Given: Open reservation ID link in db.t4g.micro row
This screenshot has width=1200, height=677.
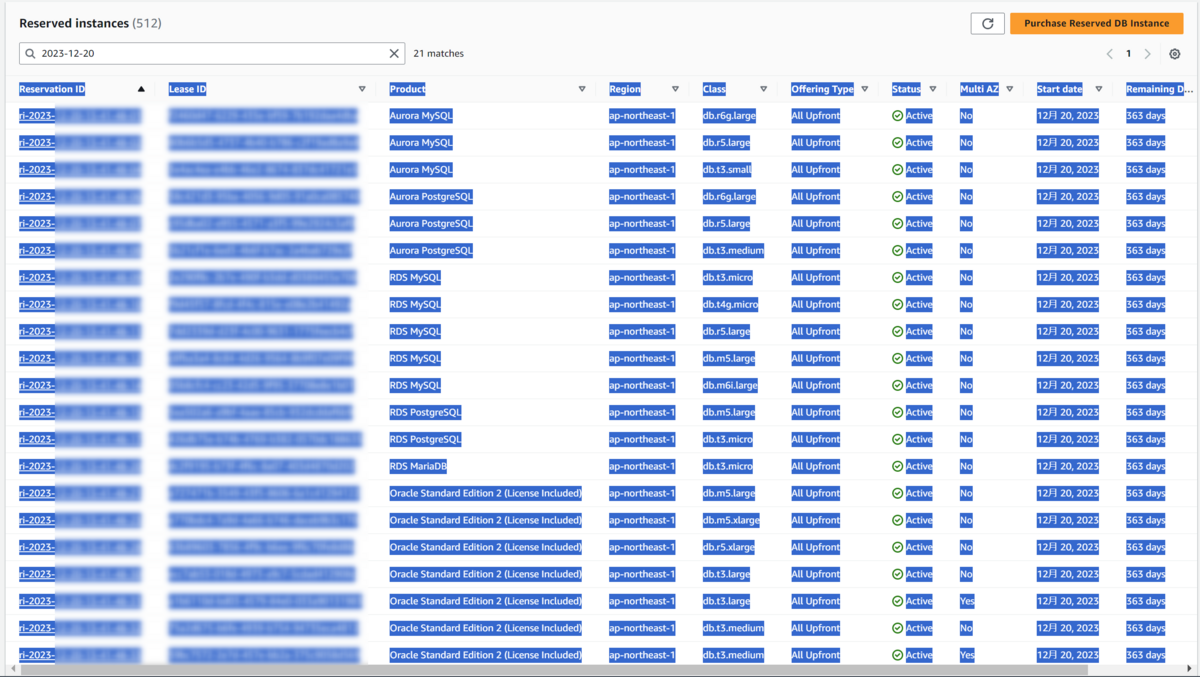Looking at the screenshot, I should [80, 304].
